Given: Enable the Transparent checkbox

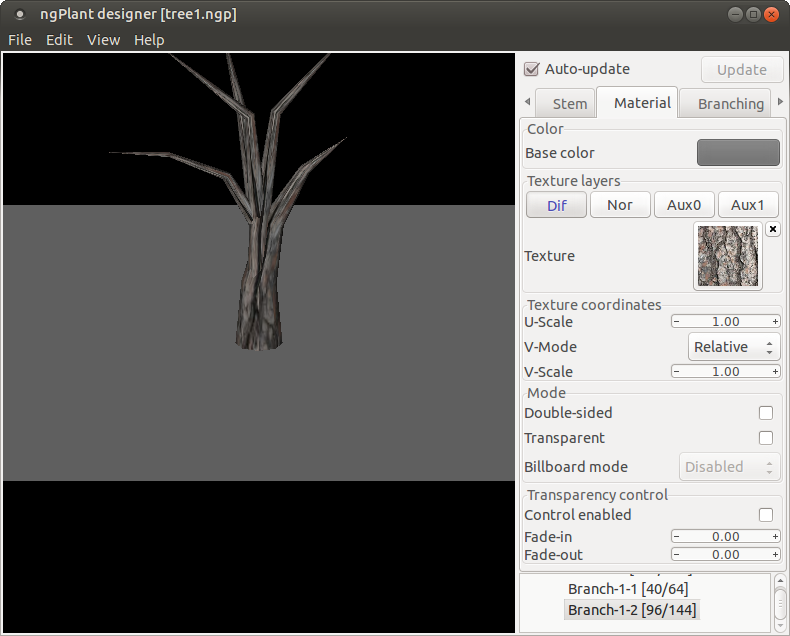Looking at the screenshot, I should tap(766, 438).
